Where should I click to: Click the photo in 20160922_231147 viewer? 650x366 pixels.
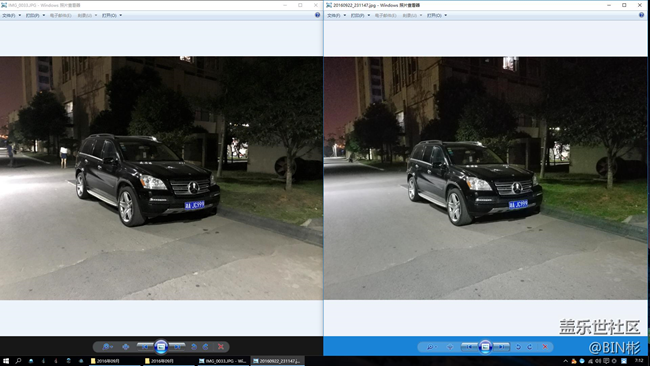pos(485,178)
